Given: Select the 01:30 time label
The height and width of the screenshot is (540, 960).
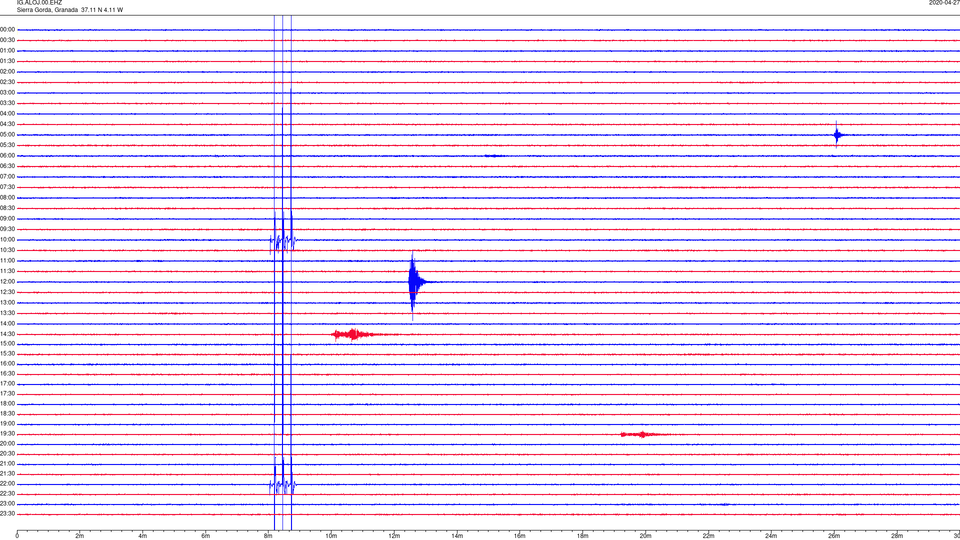Looking at the screenshot, I should (x=7, y=61).
